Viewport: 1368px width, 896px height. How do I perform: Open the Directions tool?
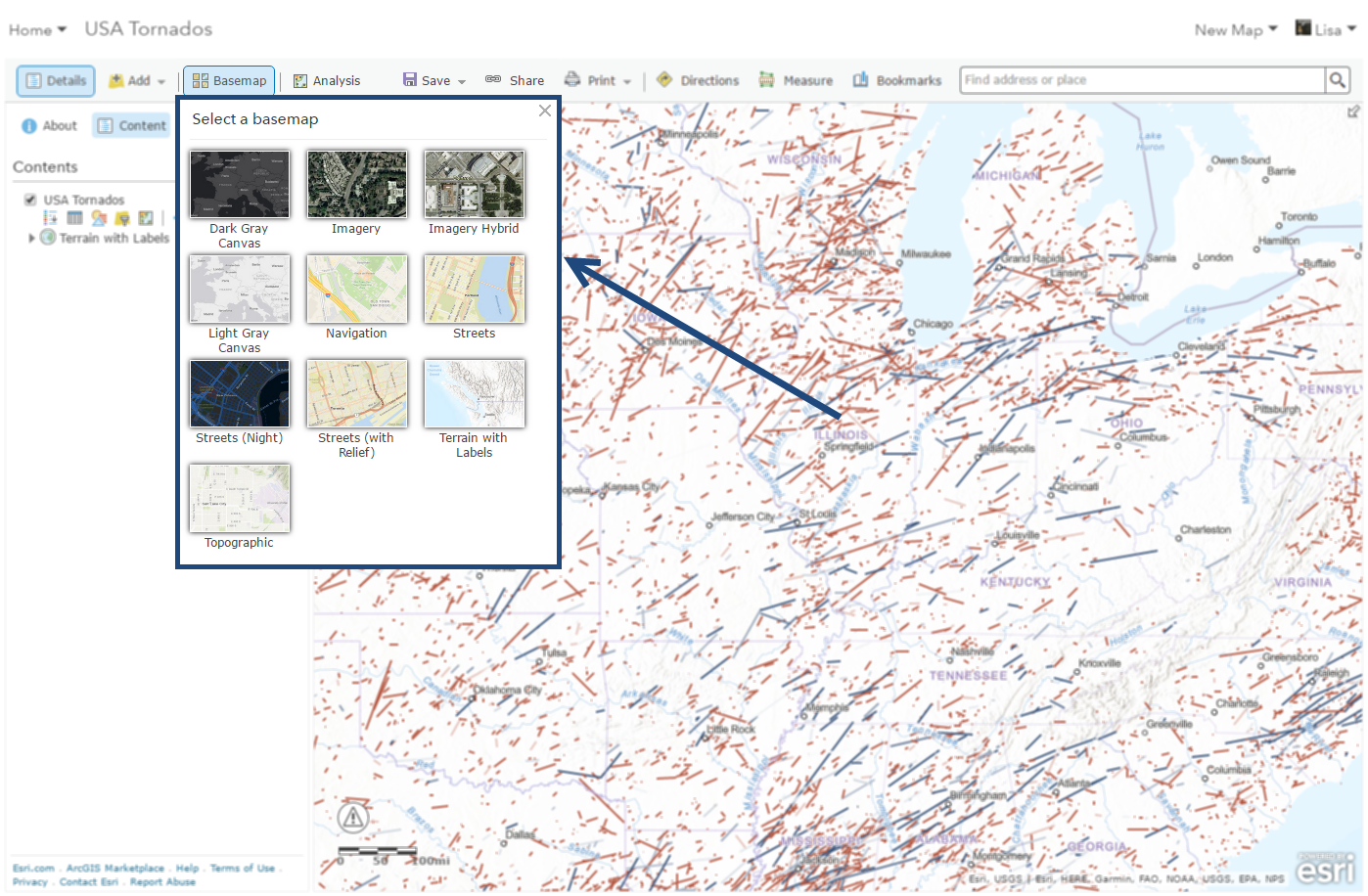pyautogui.click(x=698, y=80)
